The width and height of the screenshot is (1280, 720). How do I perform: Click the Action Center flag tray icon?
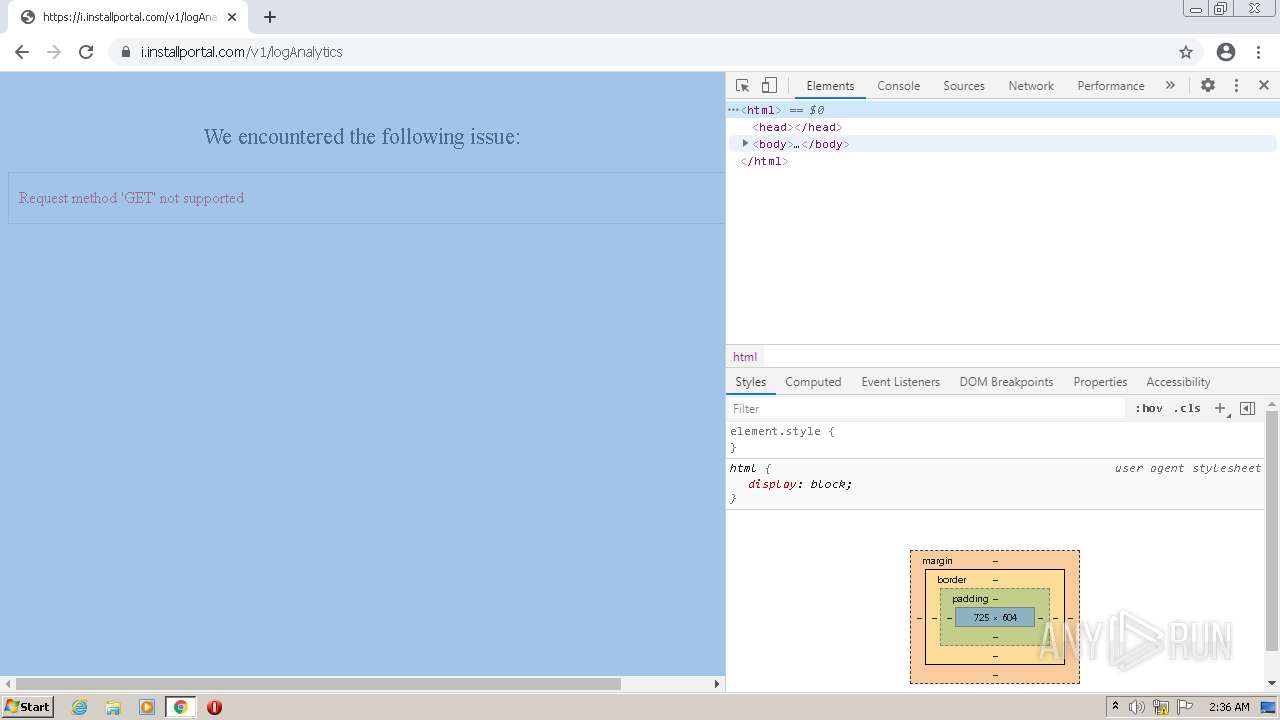tap(1185, 707)
